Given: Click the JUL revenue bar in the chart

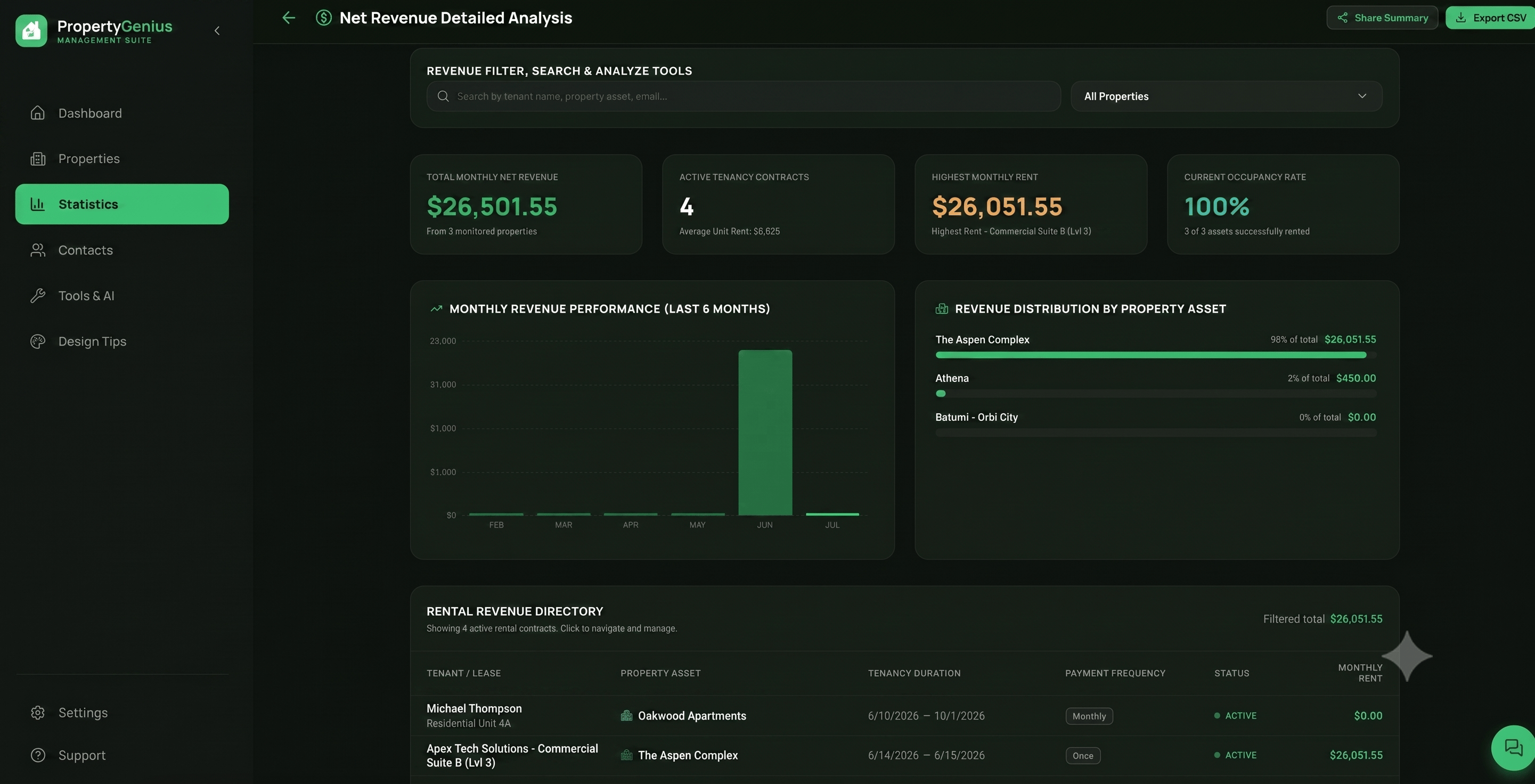Looking at the screenshot, I should [832, 514].
